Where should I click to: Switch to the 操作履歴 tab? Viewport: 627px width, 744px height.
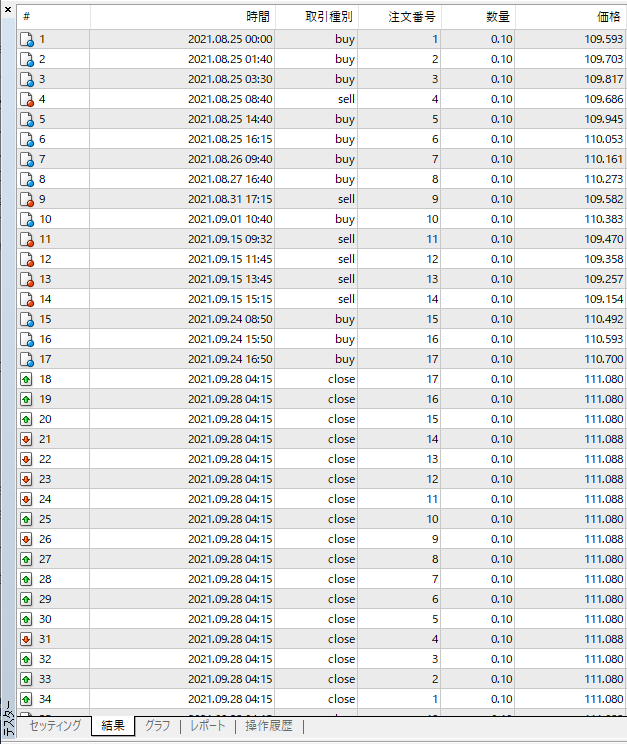point(268,726)
